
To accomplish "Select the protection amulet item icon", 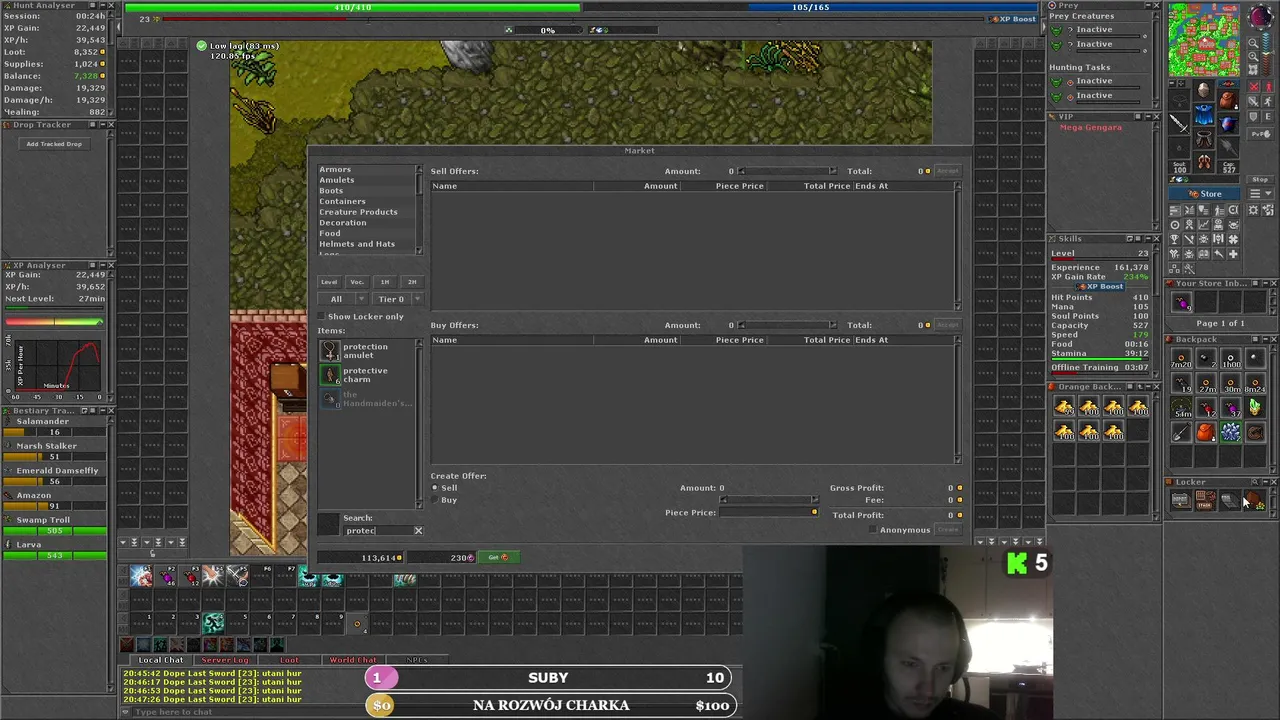I will [x=330, y=351].
